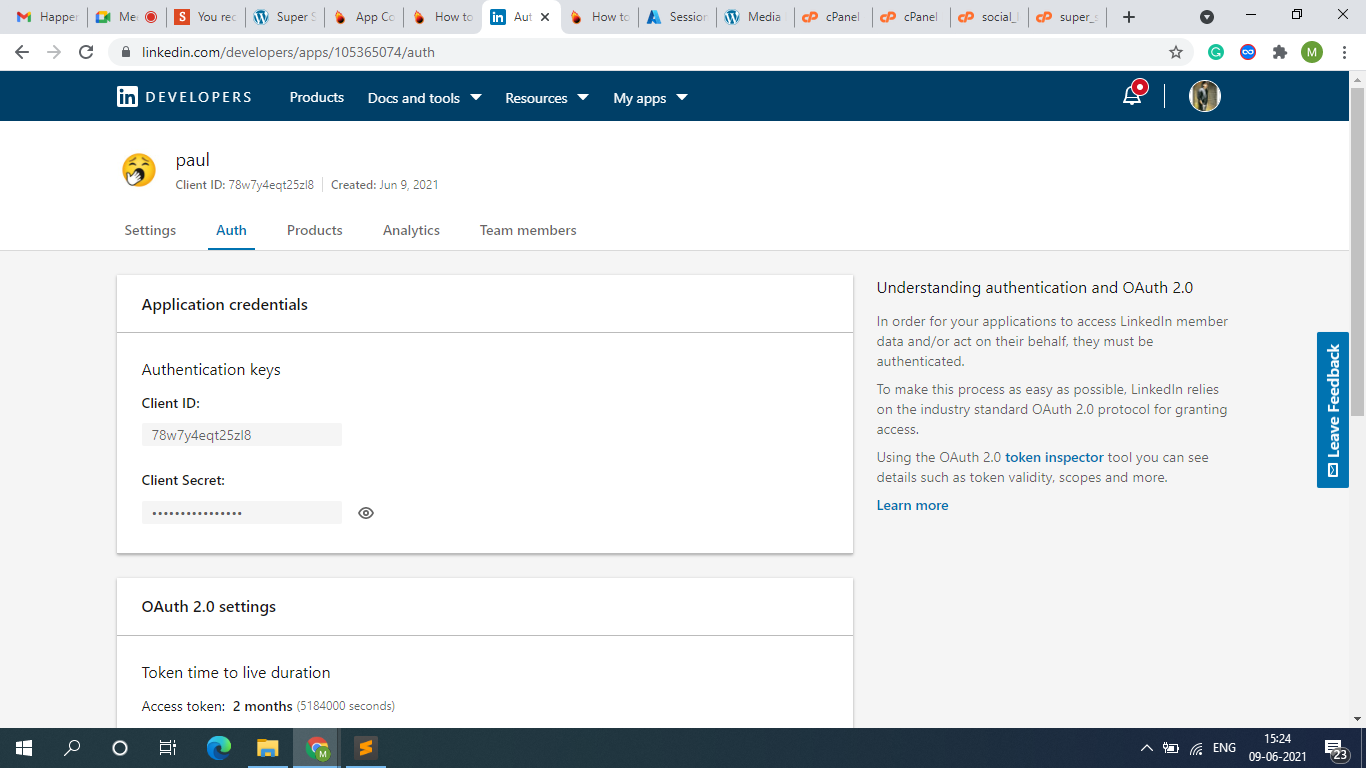Click the Client ID field
Viewport: 1366px width, 768px height.
coord(241,435)
